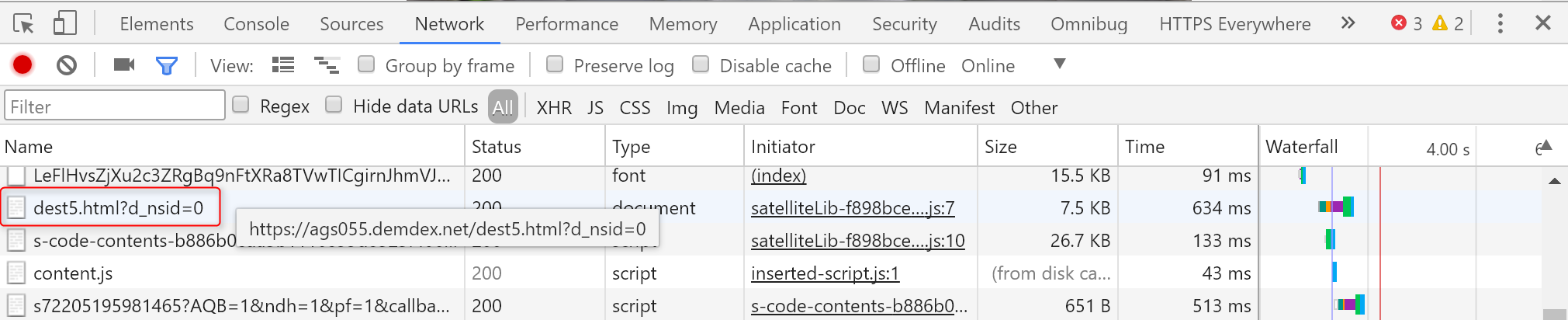Expand the hidden tabs chevron
The width and height of the screenshot is (1568, 320).
tap(1348, 23)
